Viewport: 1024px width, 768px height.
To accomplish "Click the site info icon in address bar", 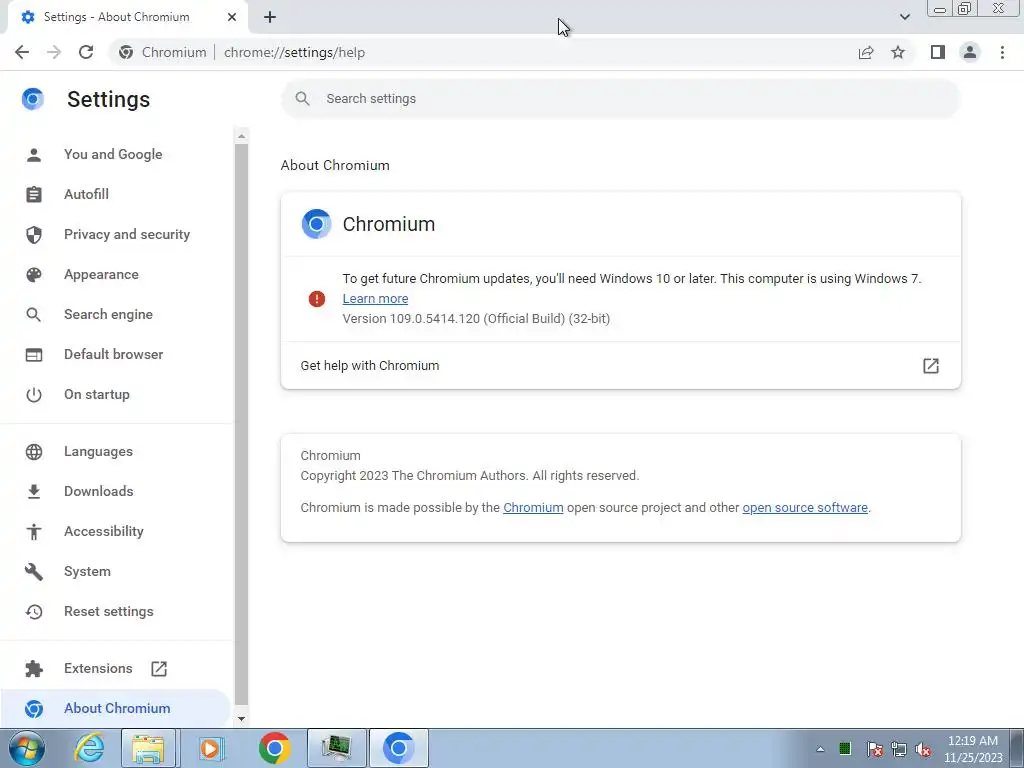I will (126, 52).
